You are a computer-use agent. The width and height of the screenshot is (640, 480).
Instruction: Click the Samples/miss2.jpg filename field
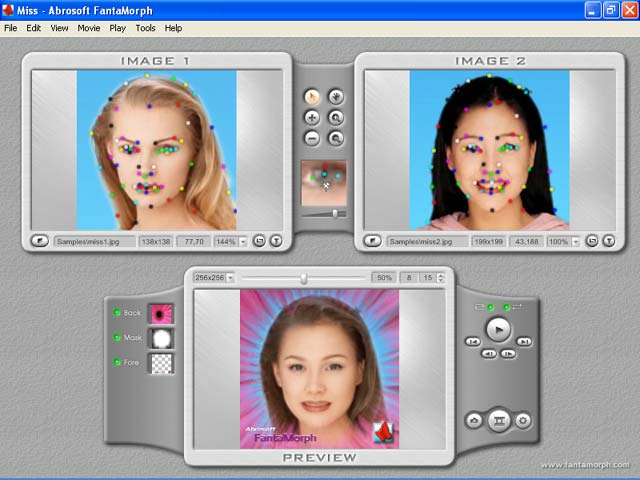point(427,242)
